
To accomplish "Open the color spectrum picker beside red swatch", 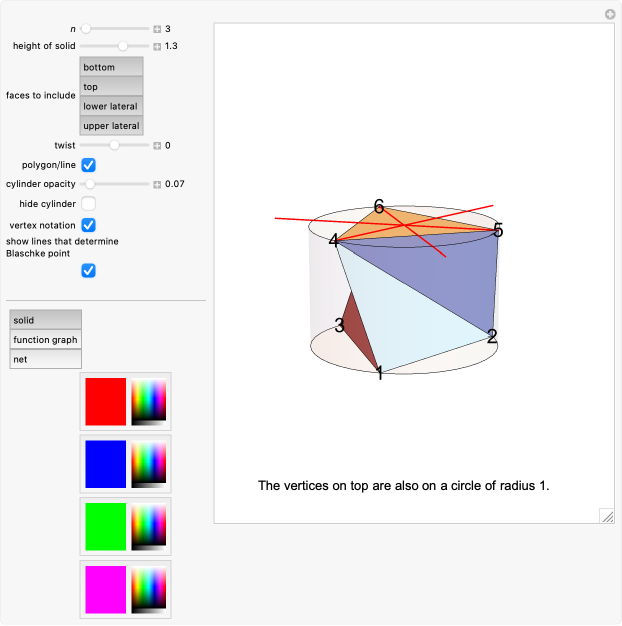I will [x=149, y=401].
